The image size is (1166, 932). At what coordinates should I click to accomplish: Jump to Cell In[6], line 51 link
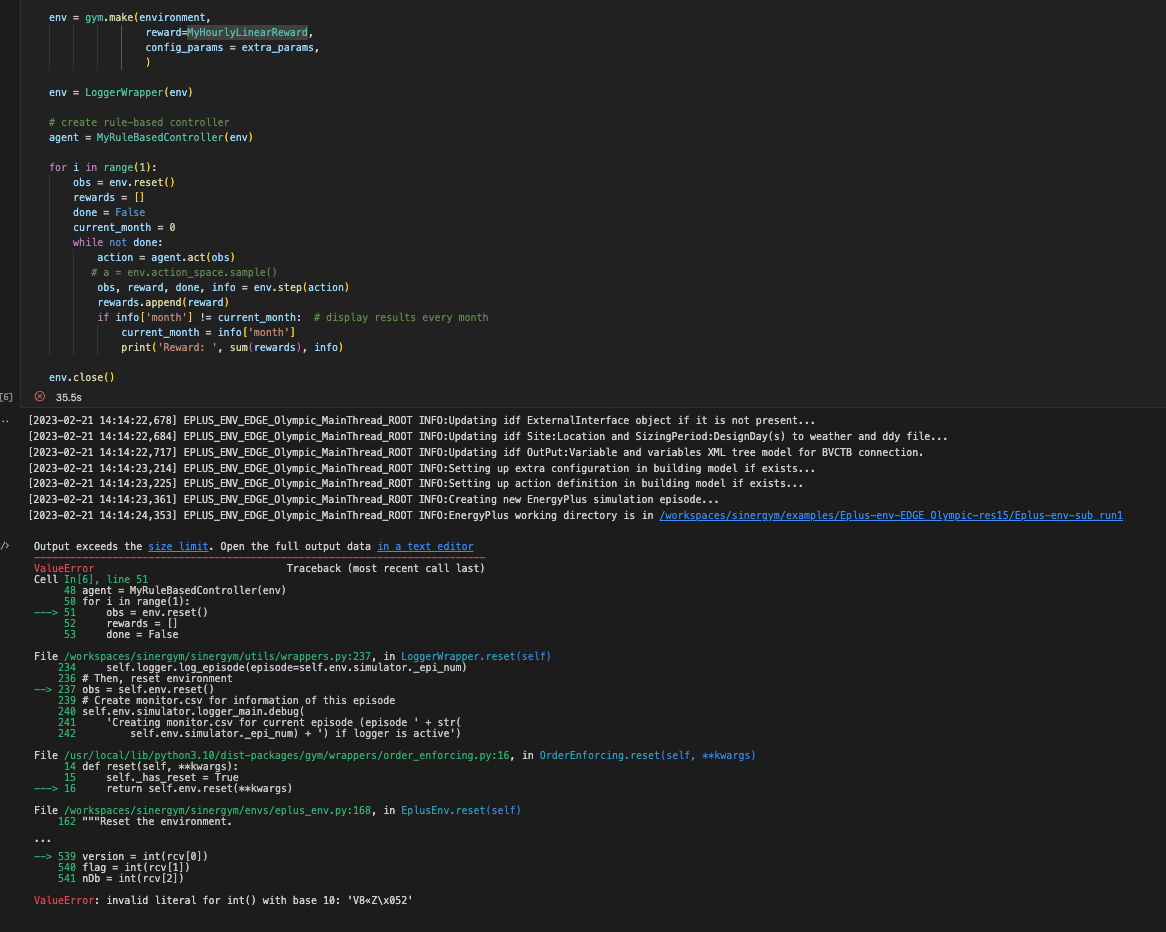tap(108, 579)
